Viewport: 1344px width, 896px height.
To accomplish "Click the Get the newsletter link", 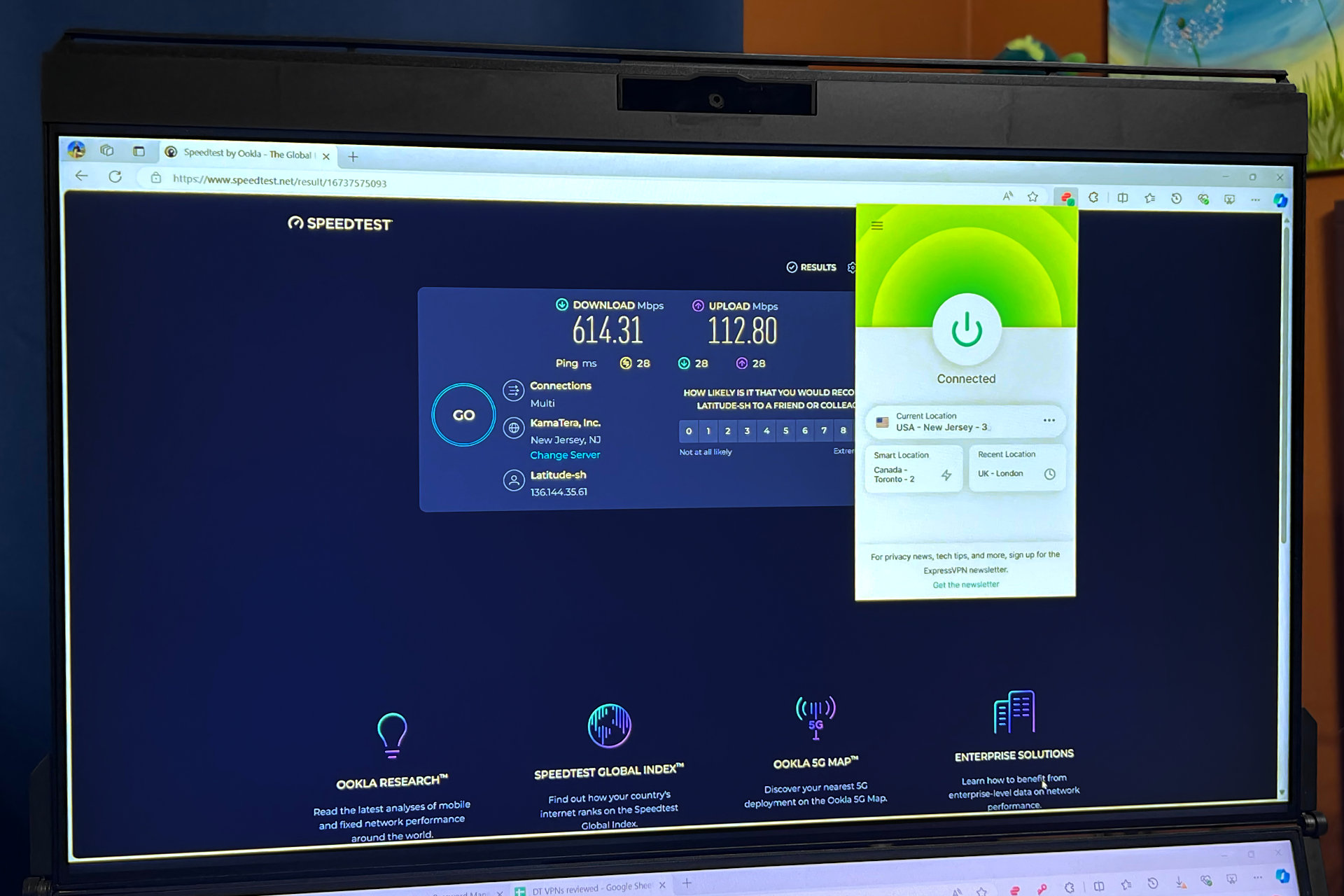I will click(x=966, y=585).
